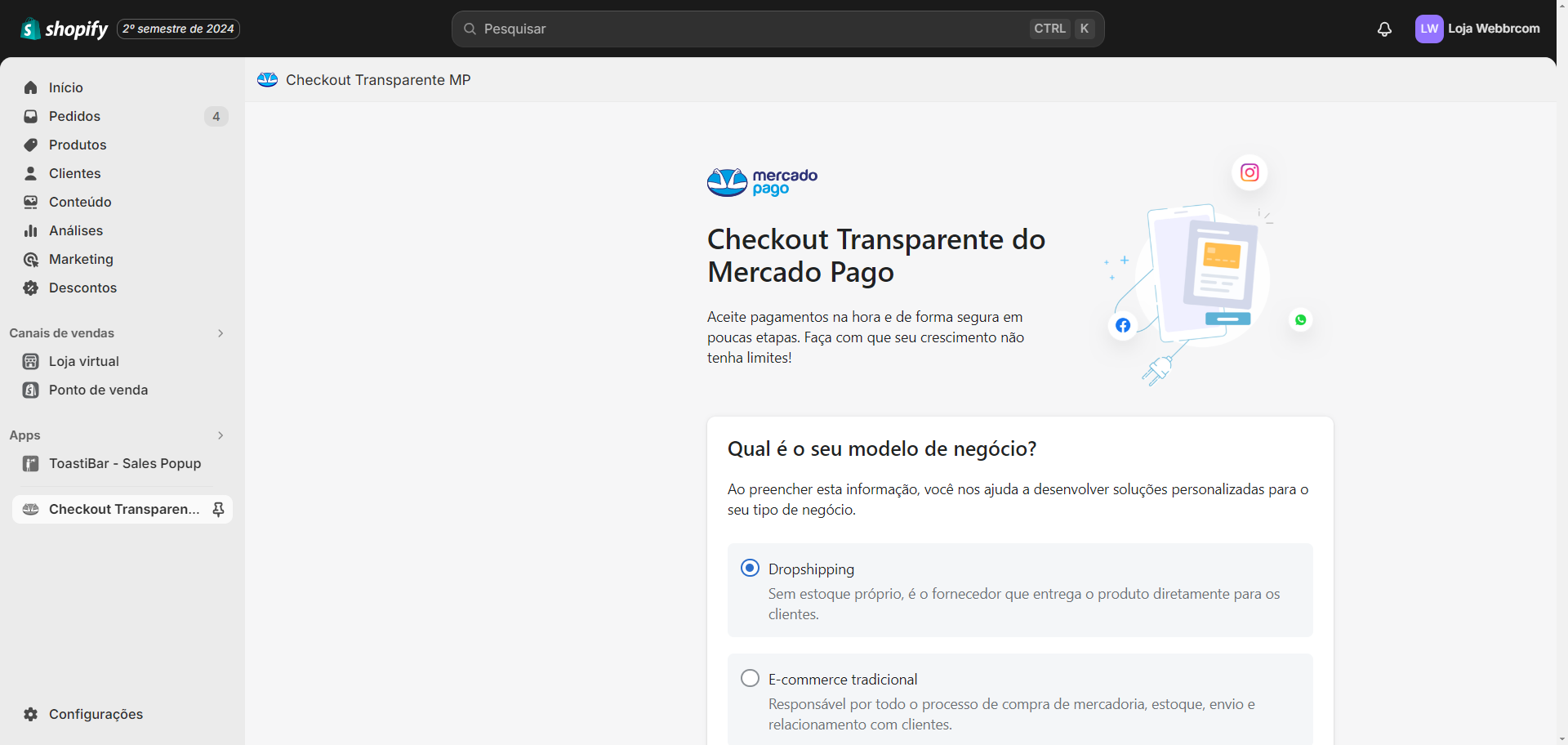Open Conteúdo in the sidebar
Screen dimensions: 1568x745
tap(122, 202)
